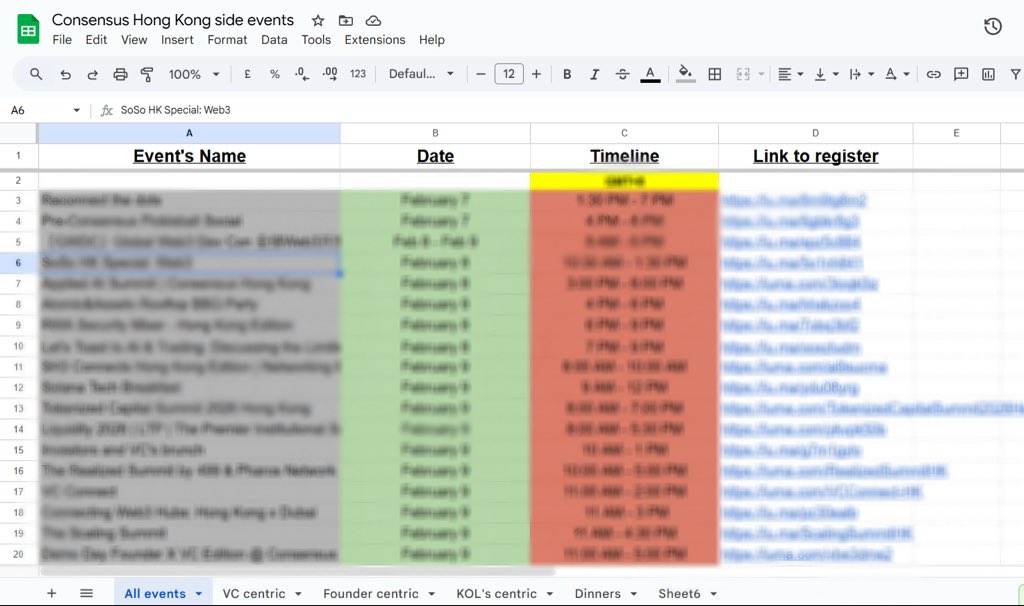Open the Help menu
This screenshot has width=1024, height=606.
tap(432, 40)
